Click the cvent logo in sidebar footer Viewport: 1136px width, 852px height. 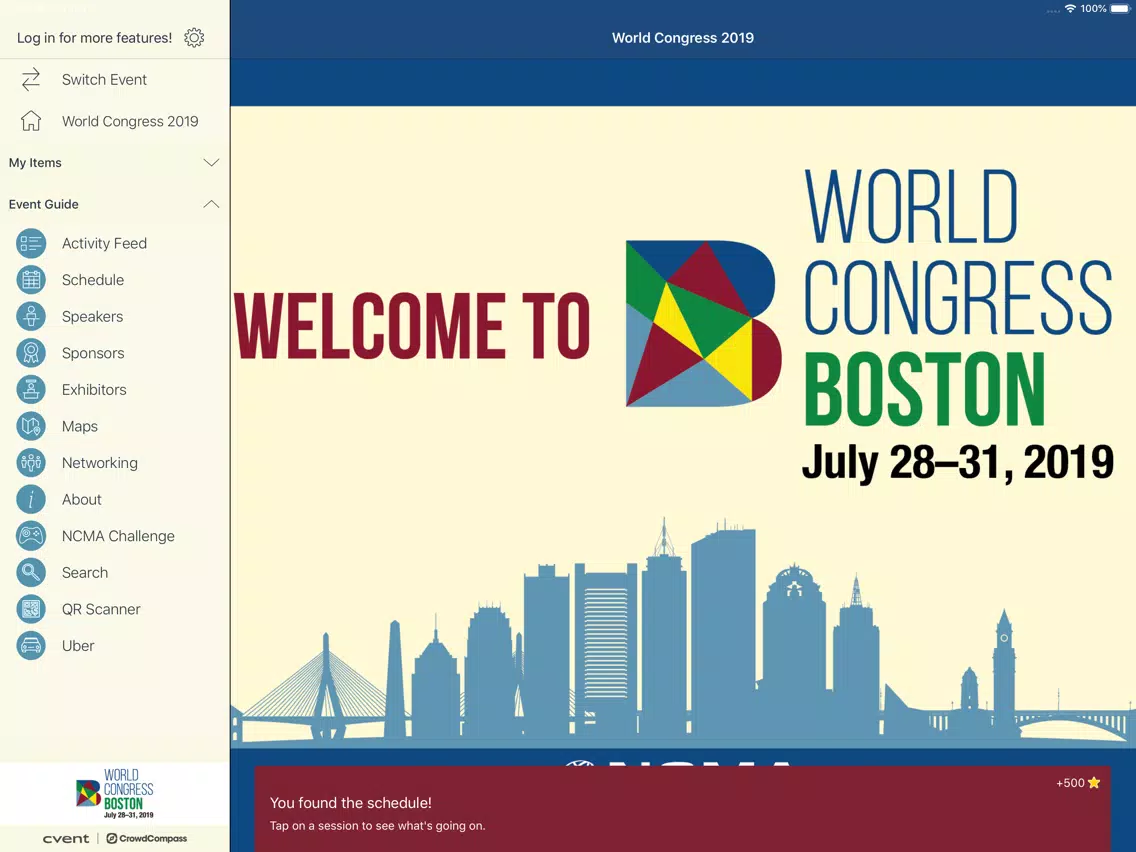66,838
